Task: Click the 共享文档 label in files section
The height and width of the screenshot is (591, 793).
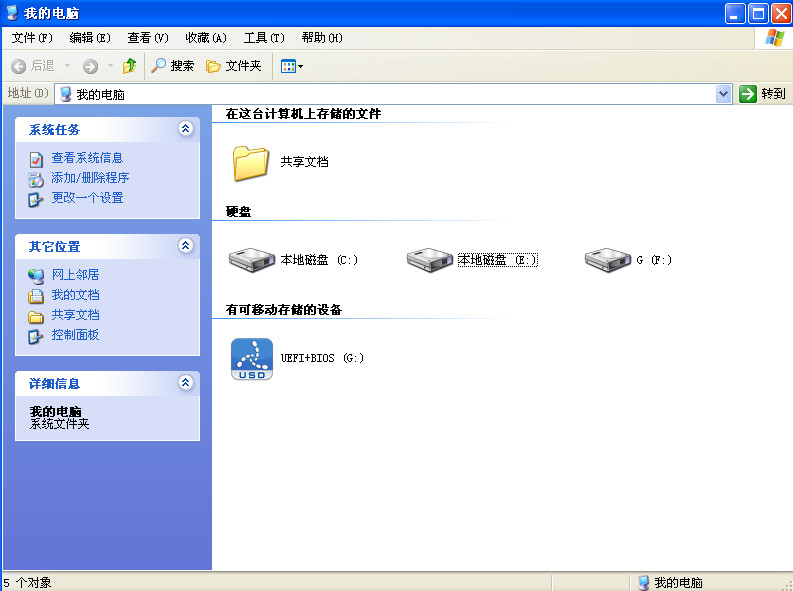Action: [x=304, y=162]
